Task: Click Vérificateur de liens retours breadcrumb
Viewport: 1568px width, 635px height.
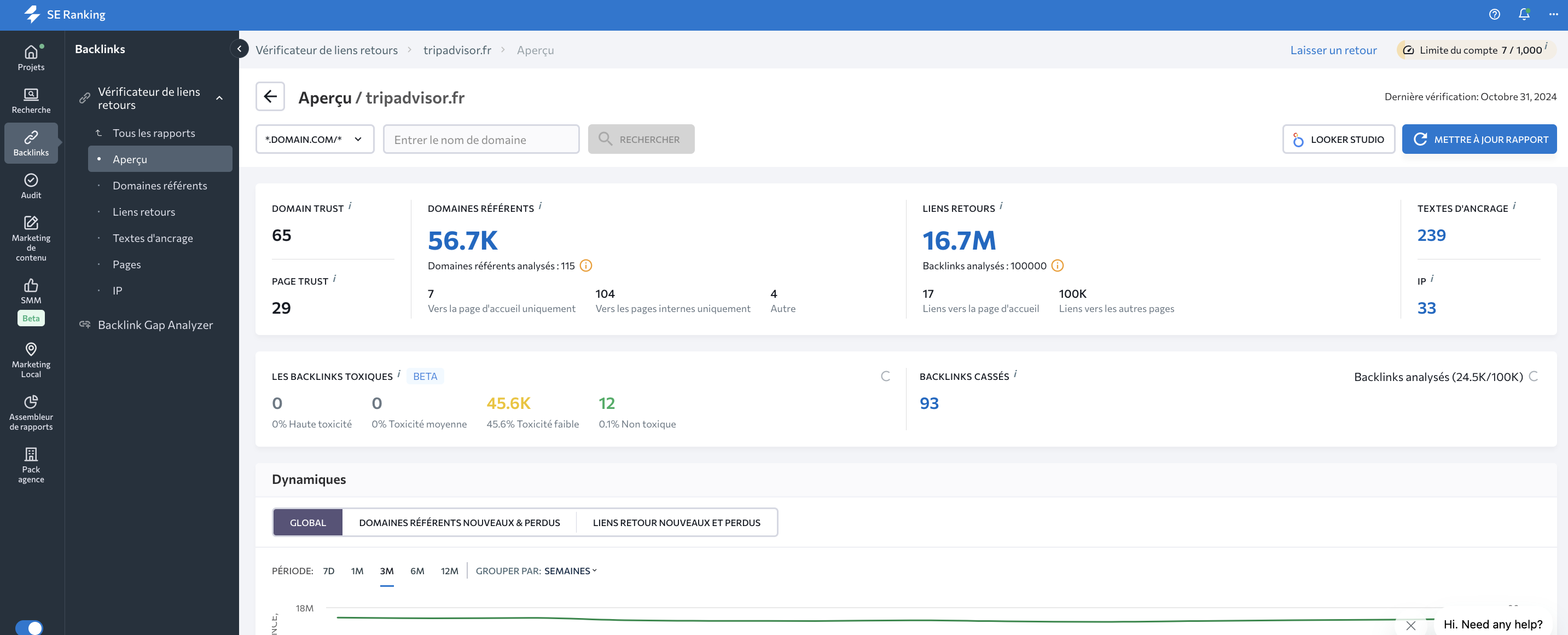Action: point(326,50)
